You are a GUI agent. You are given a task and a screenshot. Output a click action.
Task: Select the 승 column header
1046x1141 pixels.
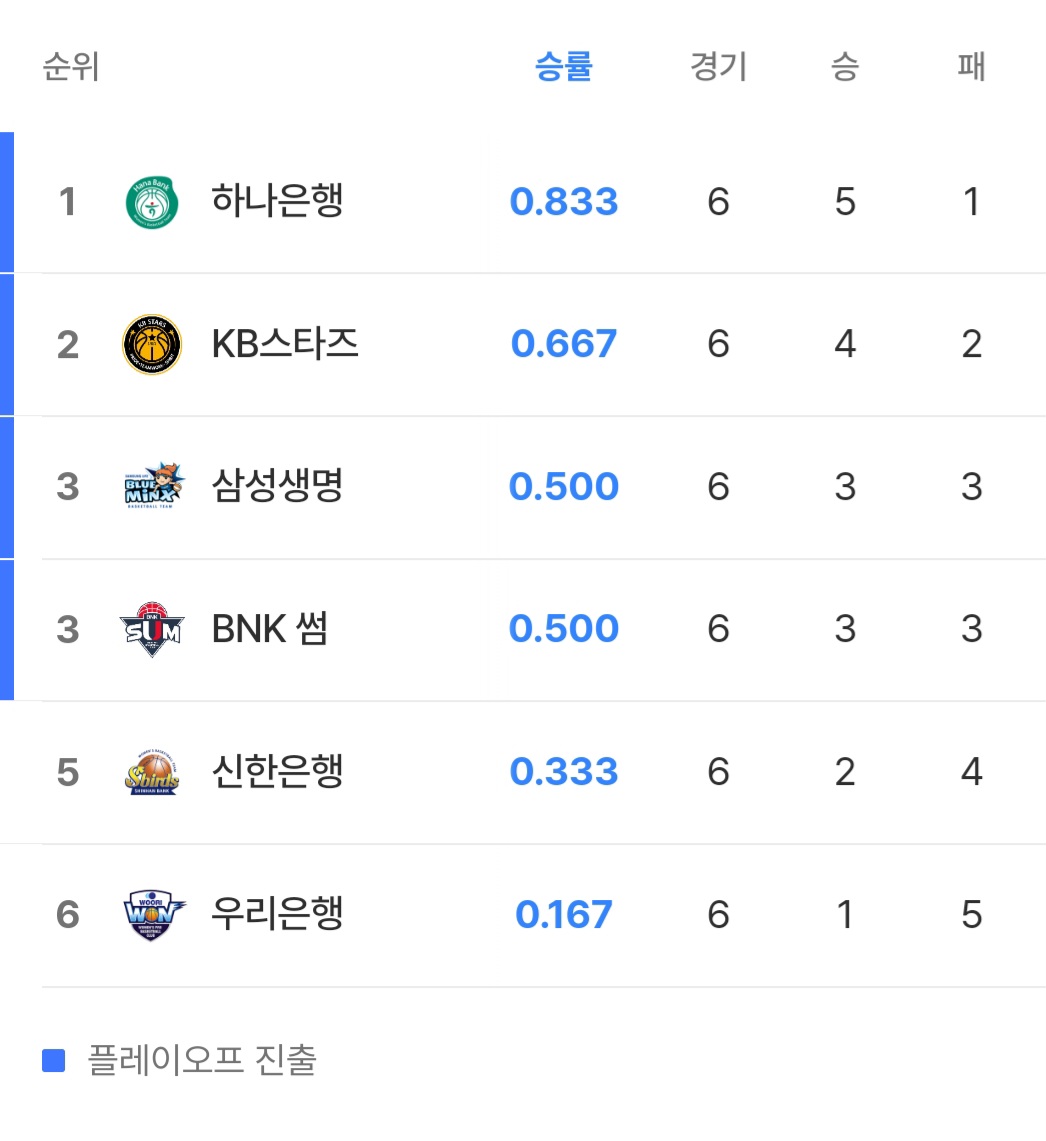click(x=845, y=67)
